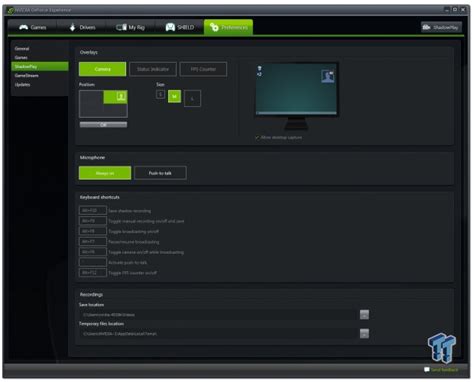474x382 pixels.
Task: Click the Pause/resume broadcasting shortcut field
Action: pyautogui.click(x=93, y=242)
